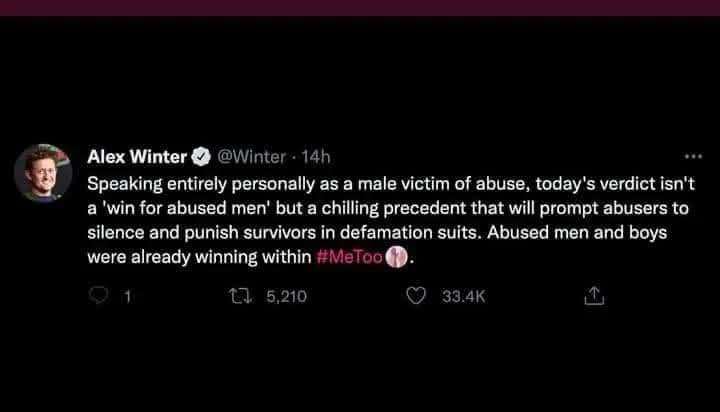Screen dimensions: 720x412
Task: Follow the #MeToo hashtag link
Action: [x=349, y=257]
